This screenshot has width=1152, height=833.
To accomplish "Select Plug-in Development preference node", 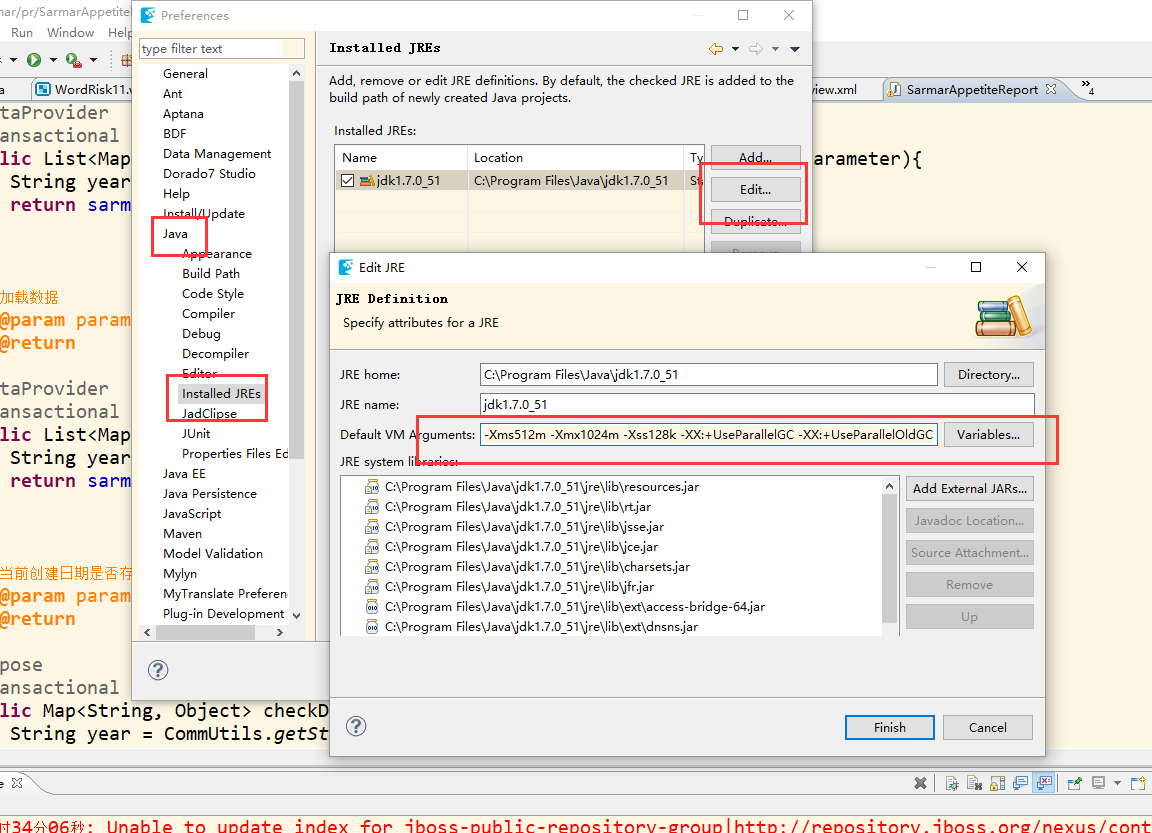I will (223, 613).
